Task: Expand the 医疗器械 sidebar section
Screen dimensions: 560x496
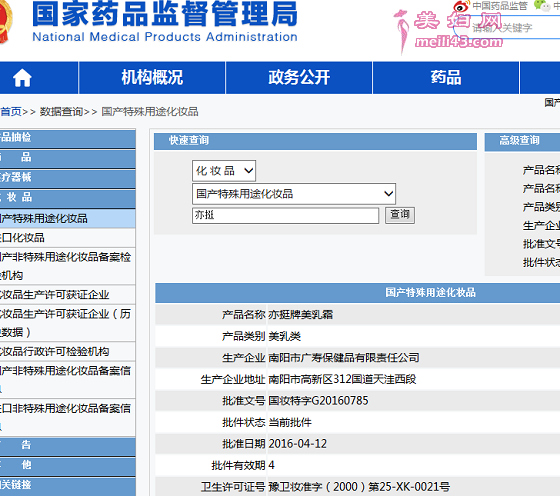Action: tap(68, 177)
